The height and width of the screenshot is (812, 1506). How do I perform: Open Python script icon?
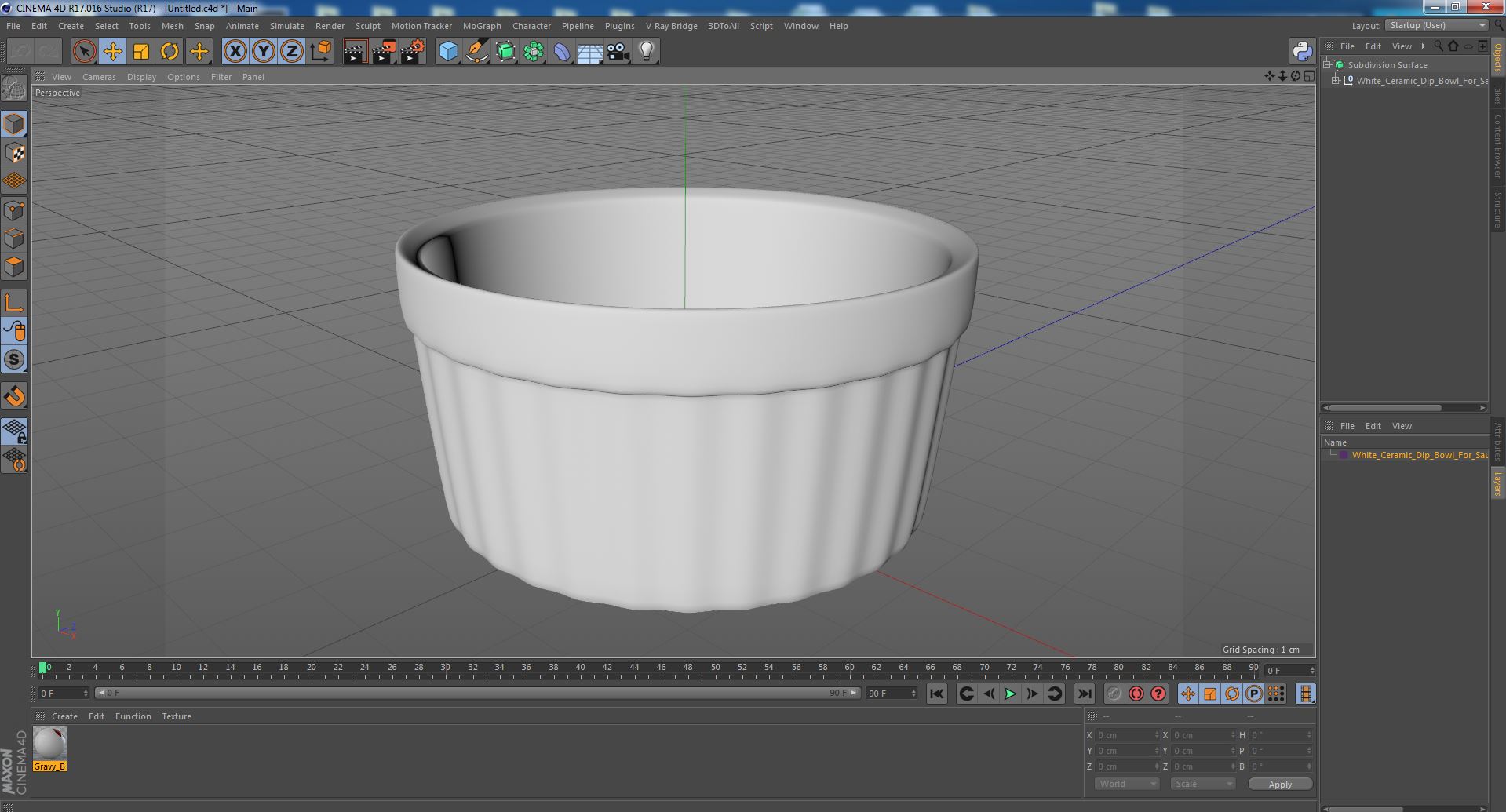click(x=1302, y=52)
